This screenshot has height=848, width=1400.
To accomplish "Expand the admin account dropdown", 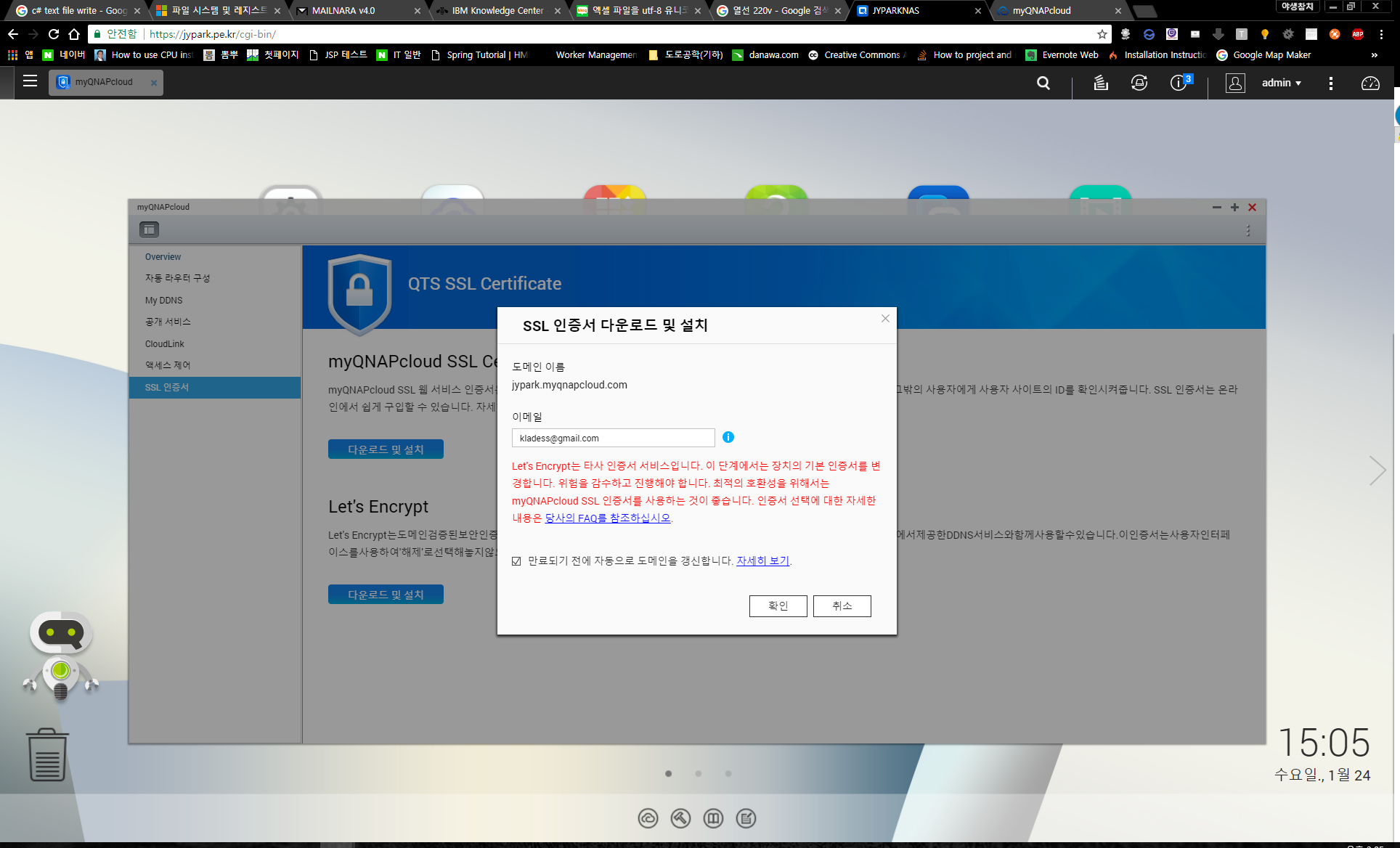I will [1282, 83].
